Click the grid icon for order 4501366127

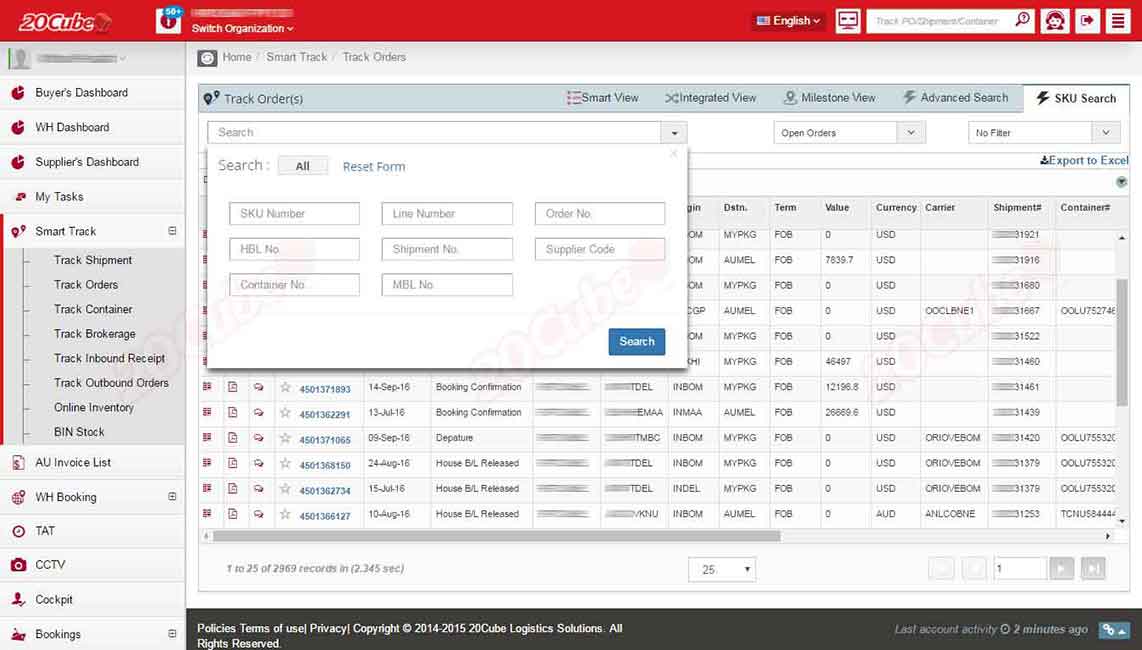207,514
